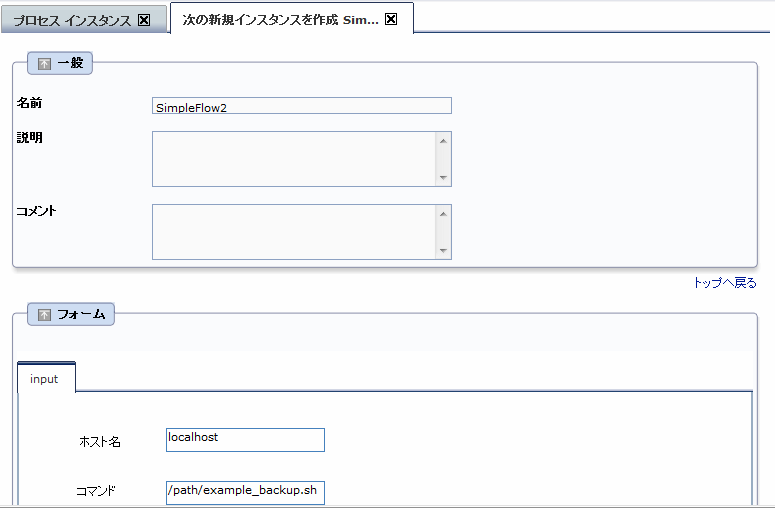
Task: Click the フォーム section header label
Action: point(82,315)
